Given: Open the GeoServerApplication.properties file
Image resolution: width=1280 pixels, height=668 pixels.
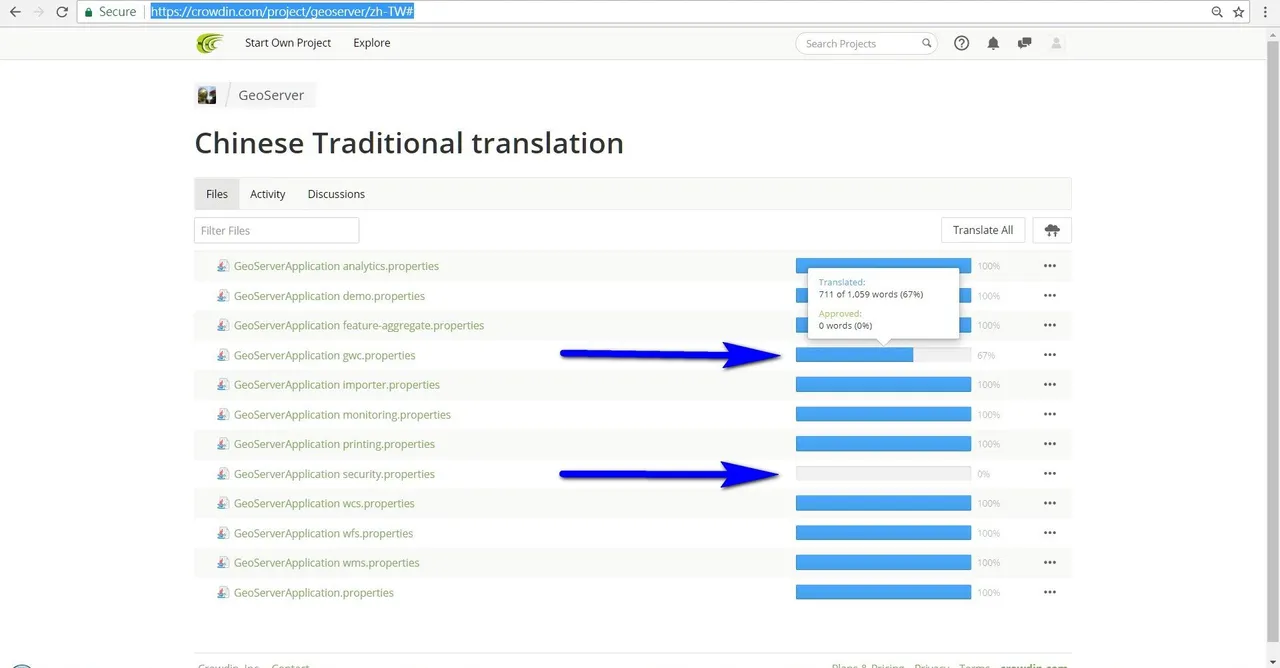Looking at the screenshot, I should (314, 592).
